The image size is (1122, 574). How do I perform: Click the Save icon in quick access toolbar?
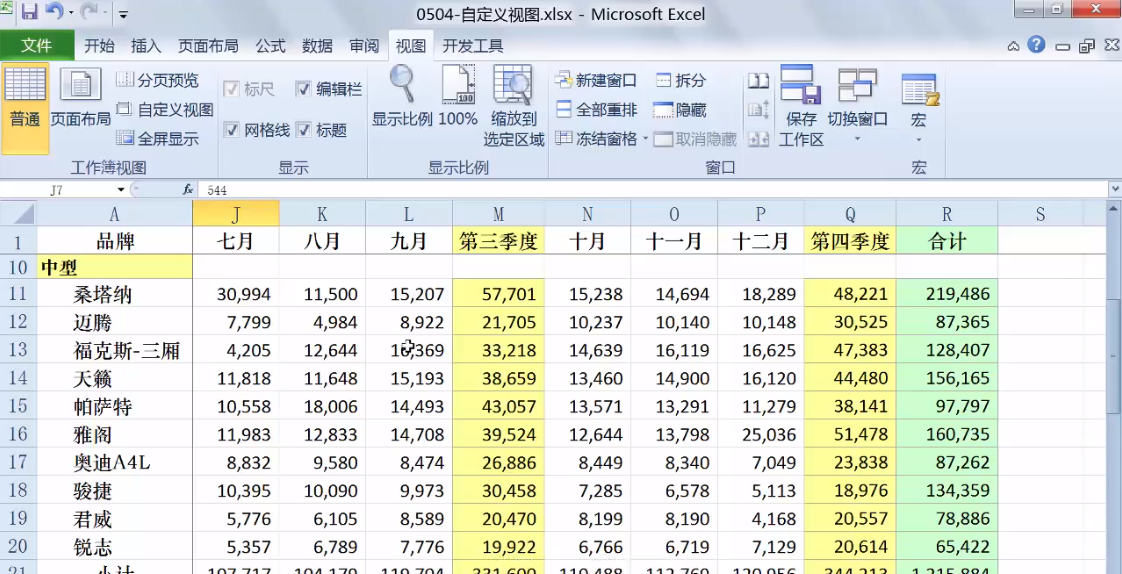tap(29, 12)
